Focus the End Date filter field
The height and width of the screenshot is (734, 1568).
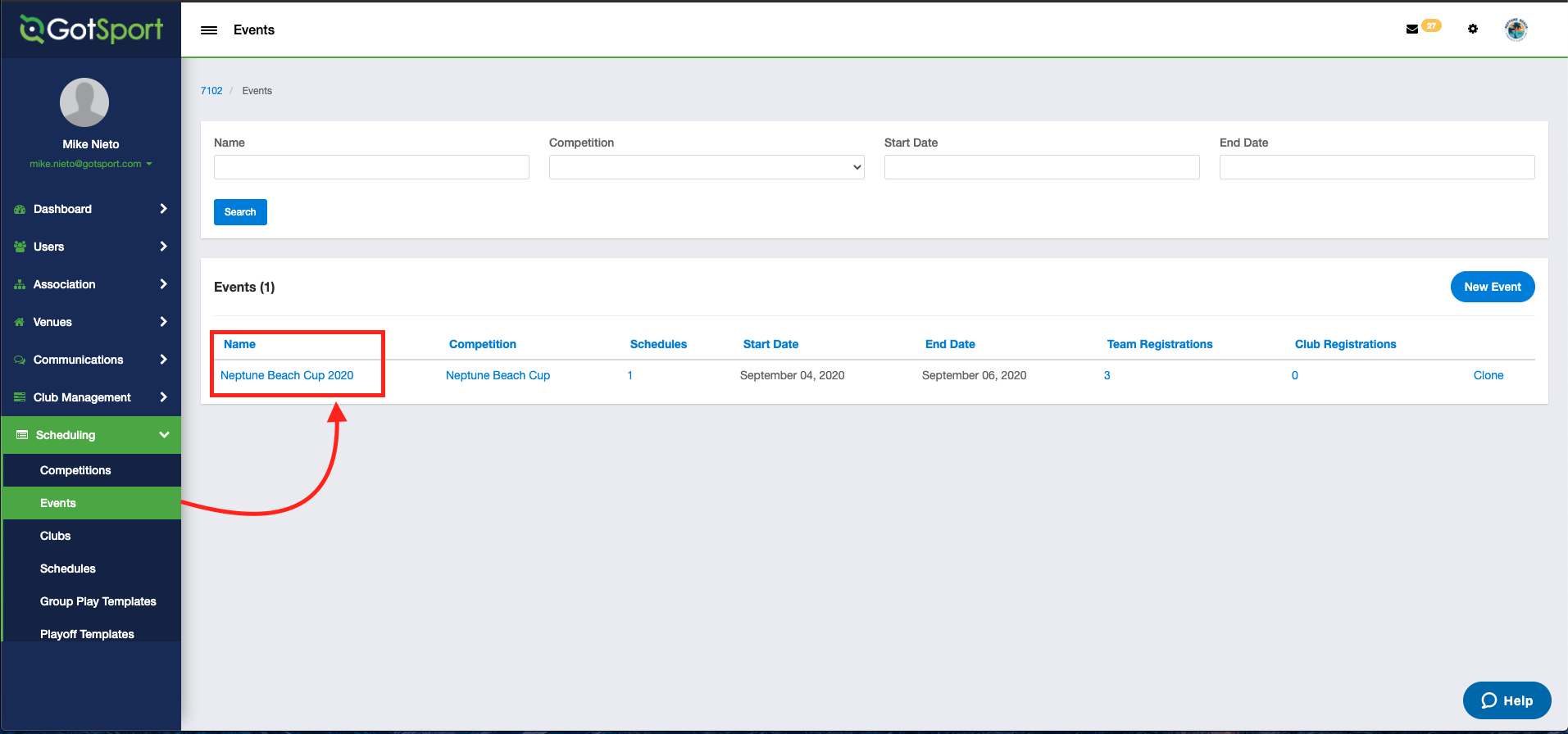pyautogui.click(x=1377, y=167)
